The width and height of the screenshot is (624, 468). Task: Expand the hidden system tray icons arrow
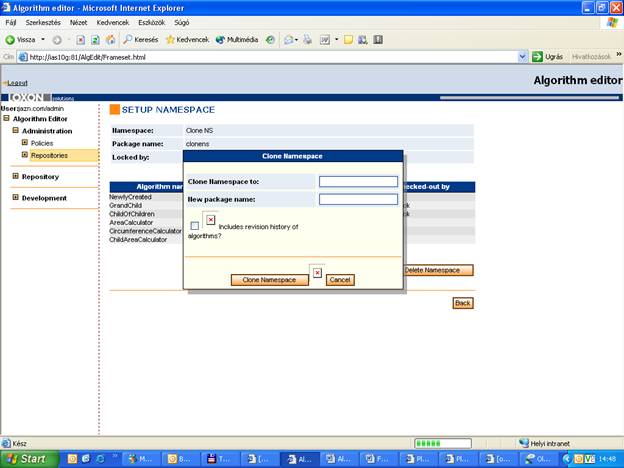(567, 459)
